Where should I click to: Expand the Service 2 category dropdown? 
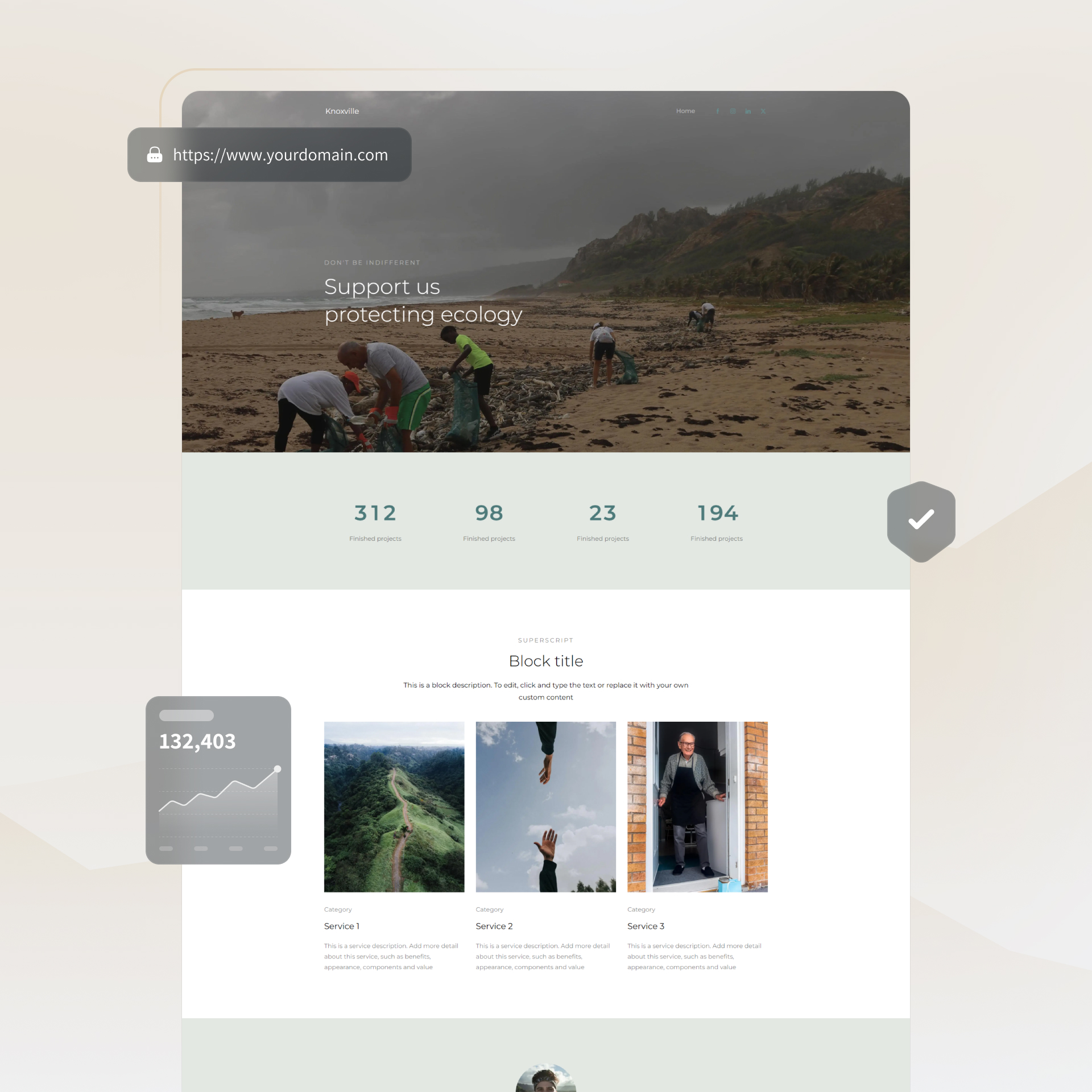click(489, 909)
